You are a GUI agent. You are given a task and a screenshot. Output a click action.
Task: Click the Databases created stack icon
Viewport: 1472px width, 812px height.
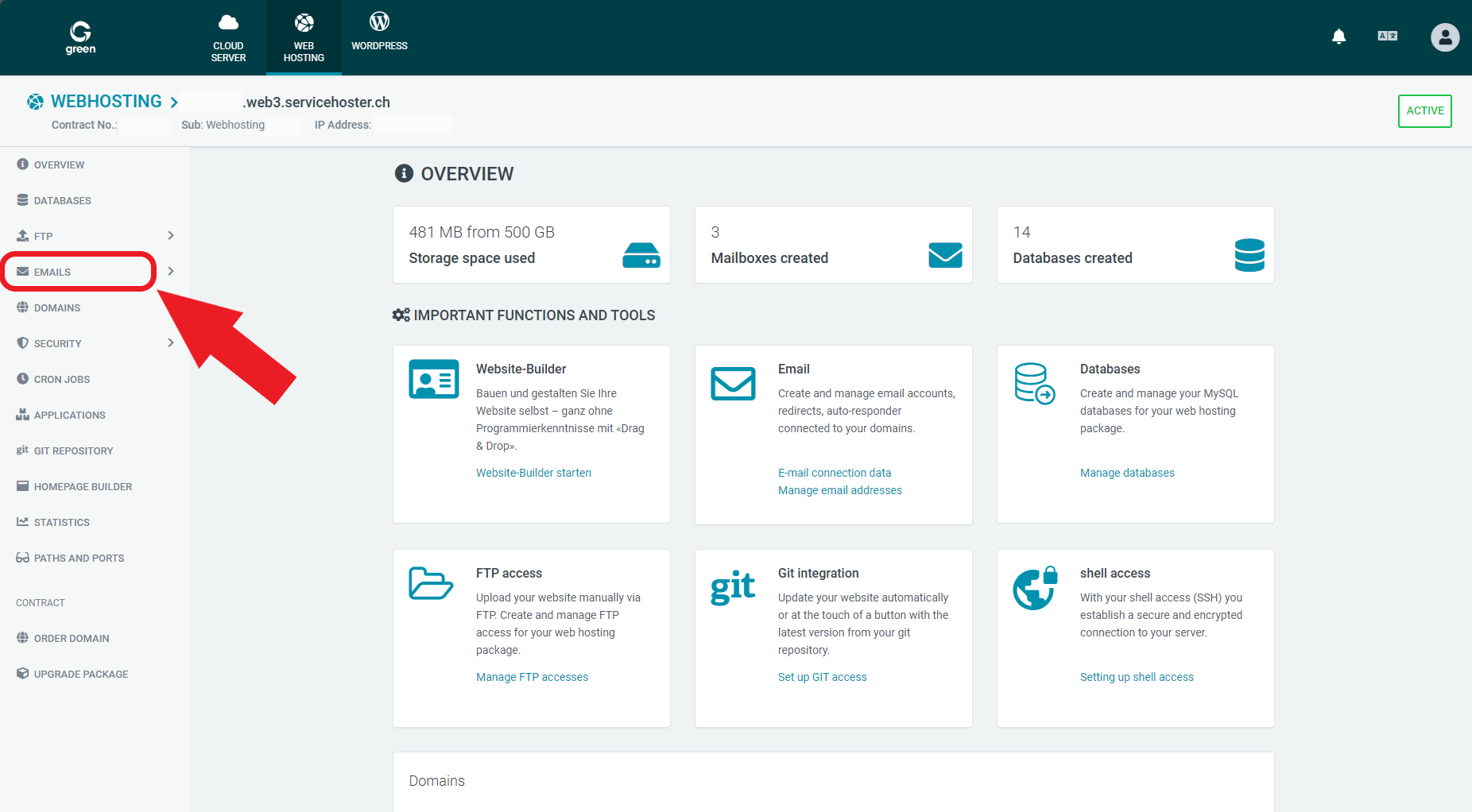coord(1249,255)
